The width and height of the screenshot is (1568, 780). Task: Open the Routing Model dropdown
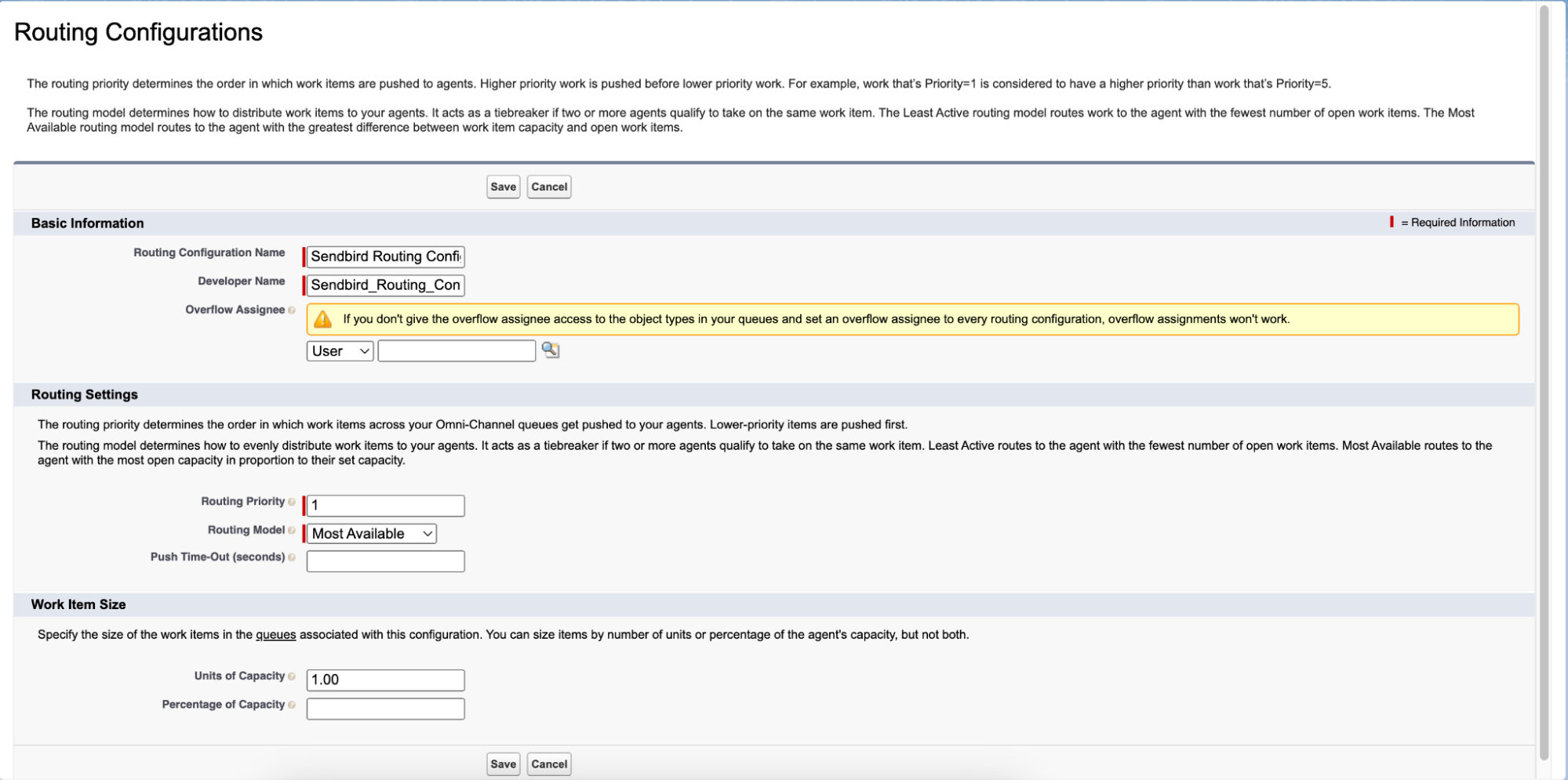click(x=372, y=533)
